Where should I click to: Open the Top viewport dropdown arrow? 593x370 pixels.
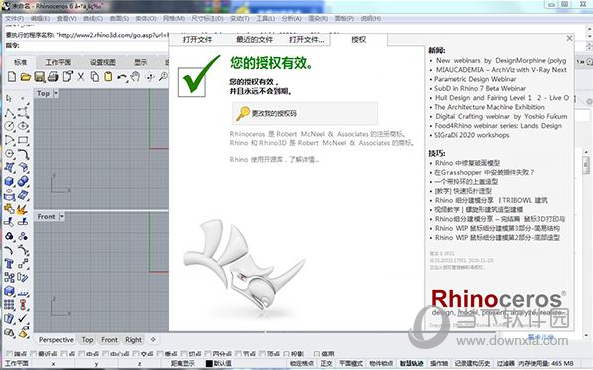click(56, 93)
